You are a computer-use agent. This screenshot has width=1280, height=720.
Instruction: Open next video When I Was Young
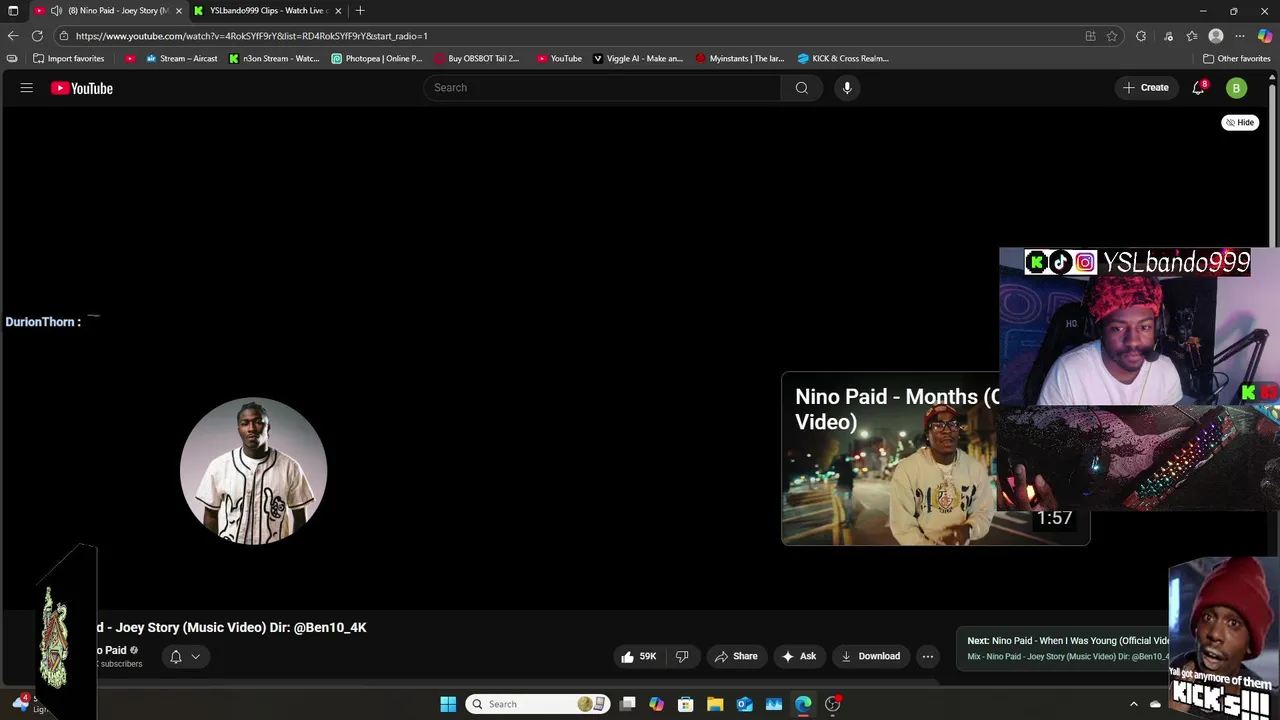click(1068, 640)
